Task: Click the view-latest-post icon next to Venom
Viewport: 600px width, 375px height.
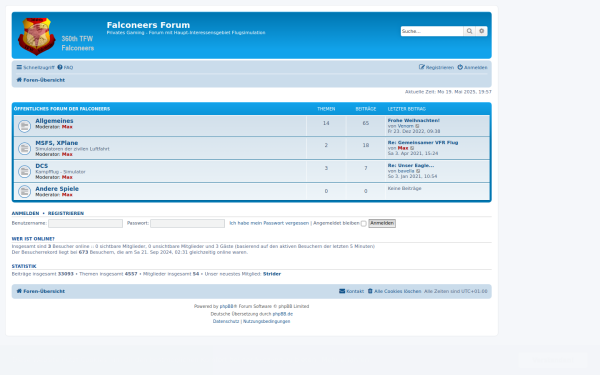Action: (x=417, y=126)
